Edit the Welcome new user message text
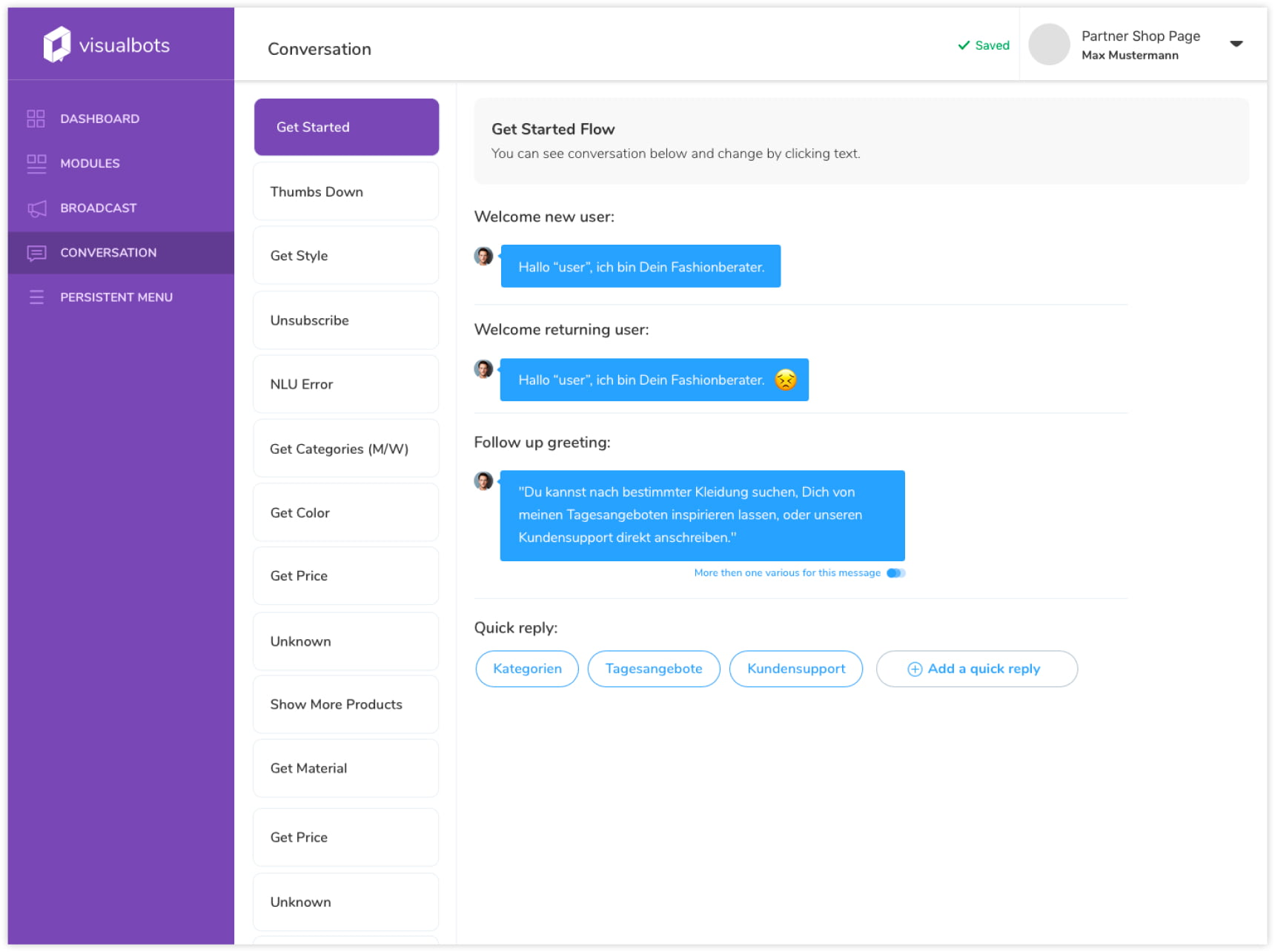The height and width of the screenshot is (952, 1275). pos(640,267)
